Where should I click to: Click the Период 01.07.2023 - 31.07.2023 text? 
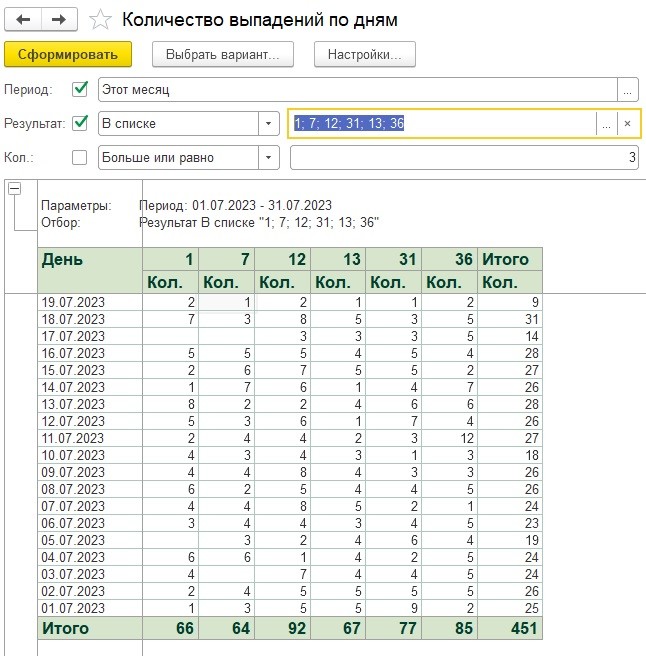236,205
